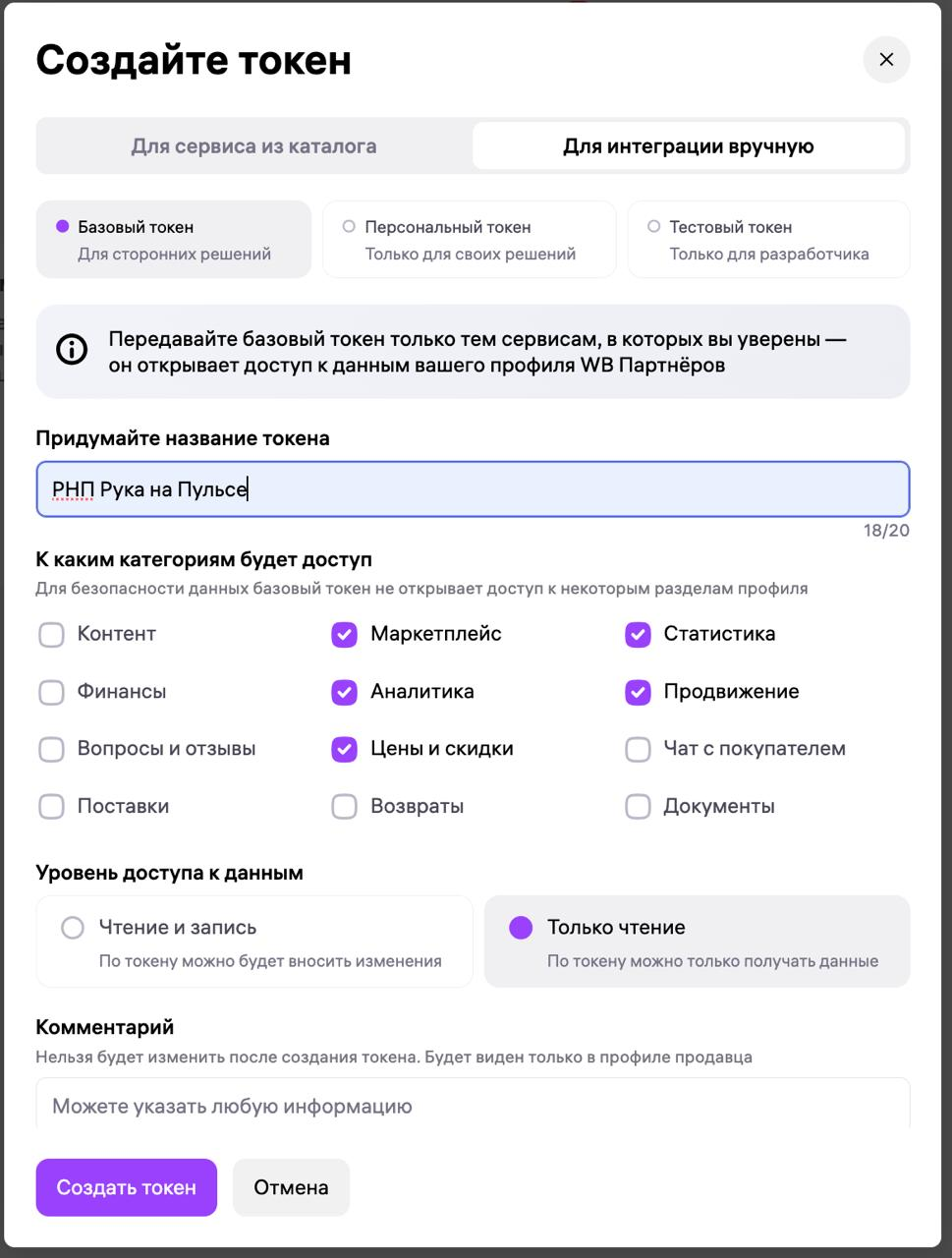Pick the Тестовый токен option

coord(769,240)
